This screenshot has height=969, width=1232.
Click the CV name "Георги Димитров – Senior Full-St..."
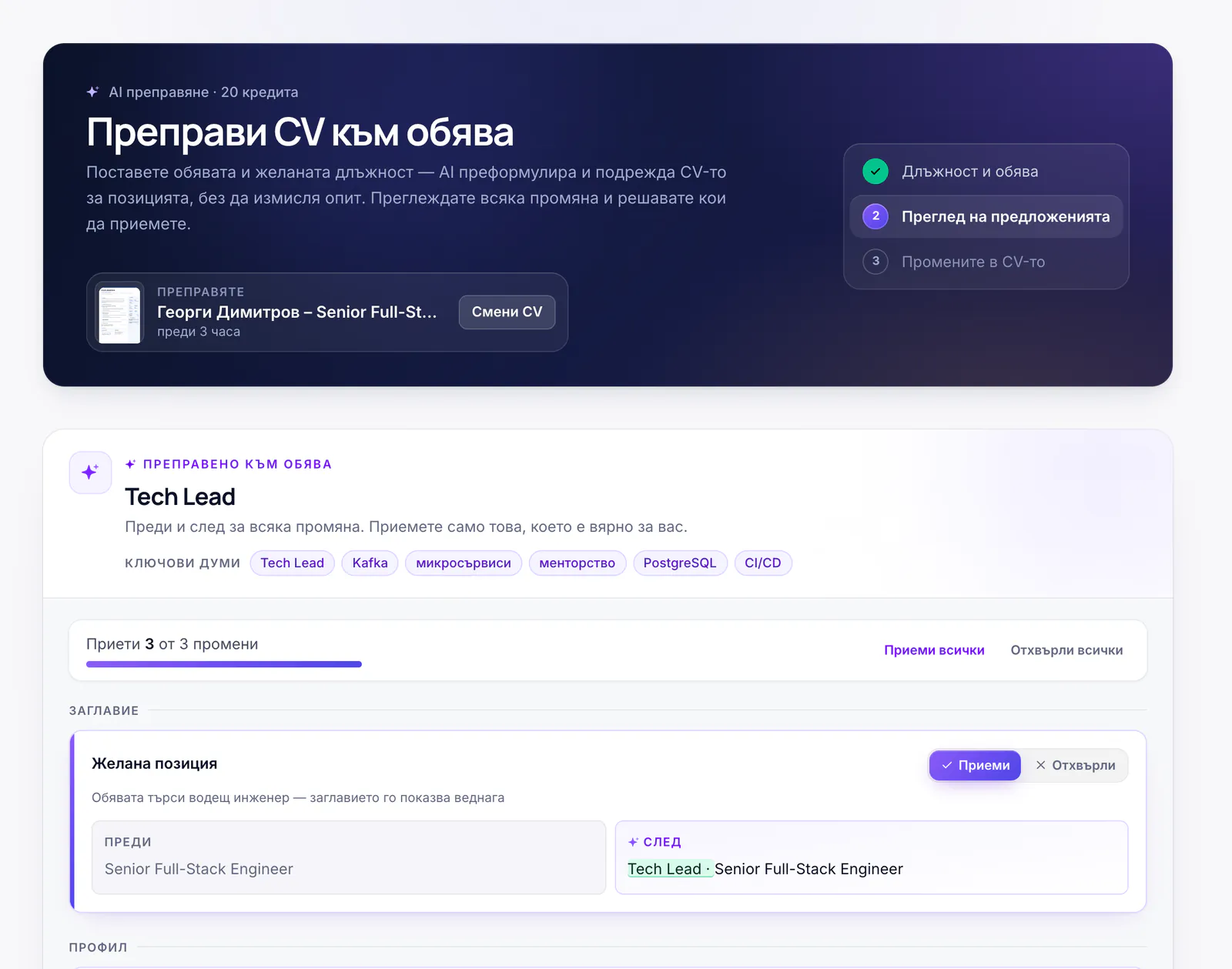[x=297, y=312]
